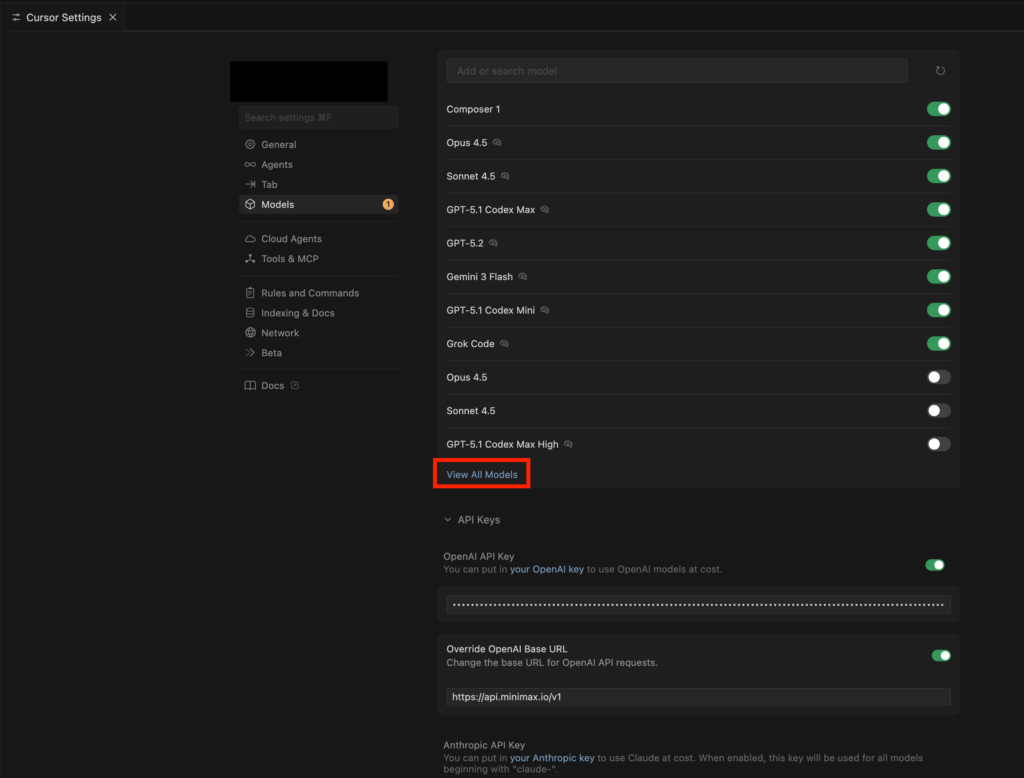This screenshot has height=778, width=1024.
Task: Click the Tools & MCP icon
Action: [x=251, y=259]
